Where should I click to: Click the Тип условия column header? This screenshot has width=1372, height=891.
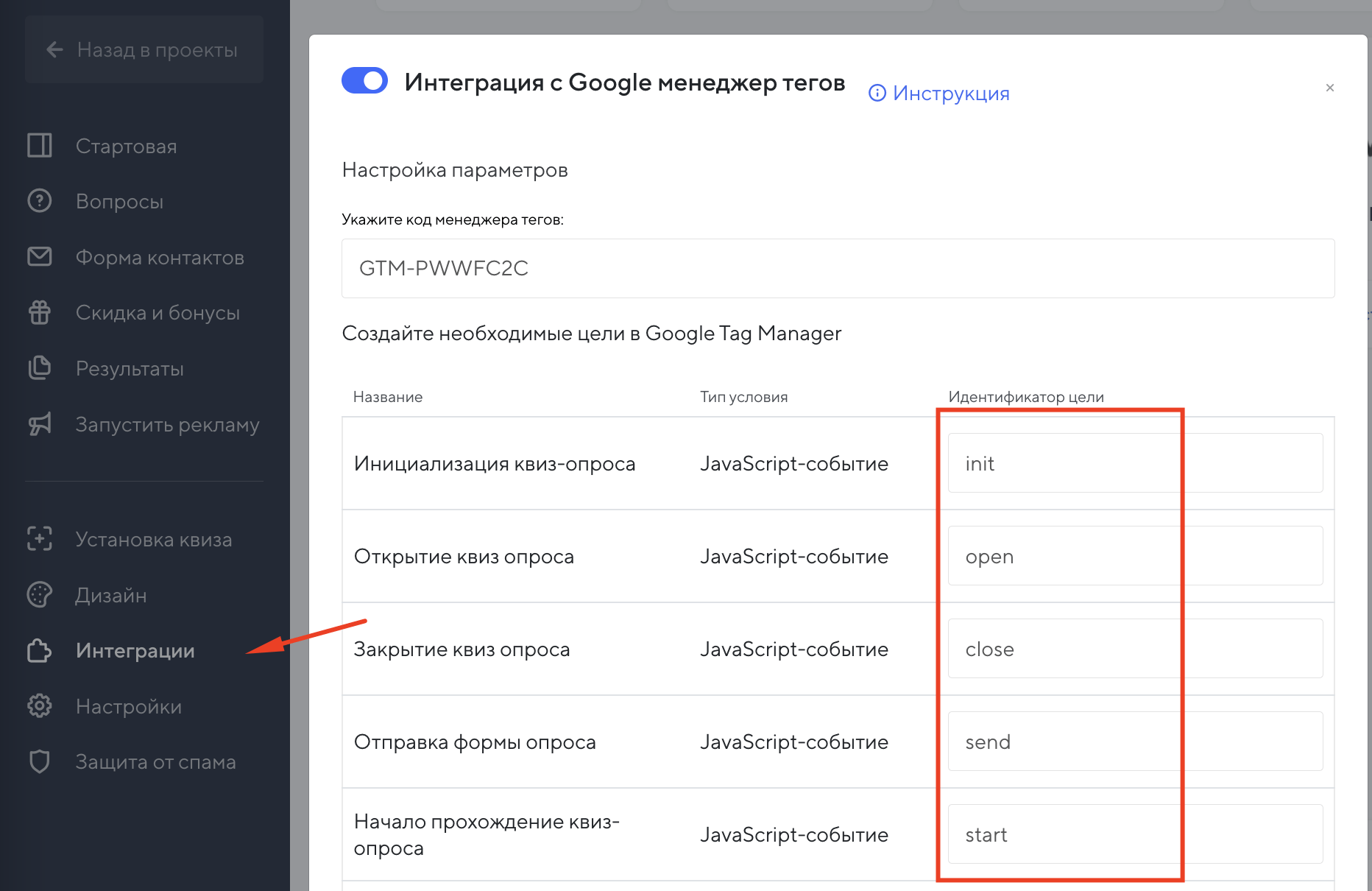point(743,397)
